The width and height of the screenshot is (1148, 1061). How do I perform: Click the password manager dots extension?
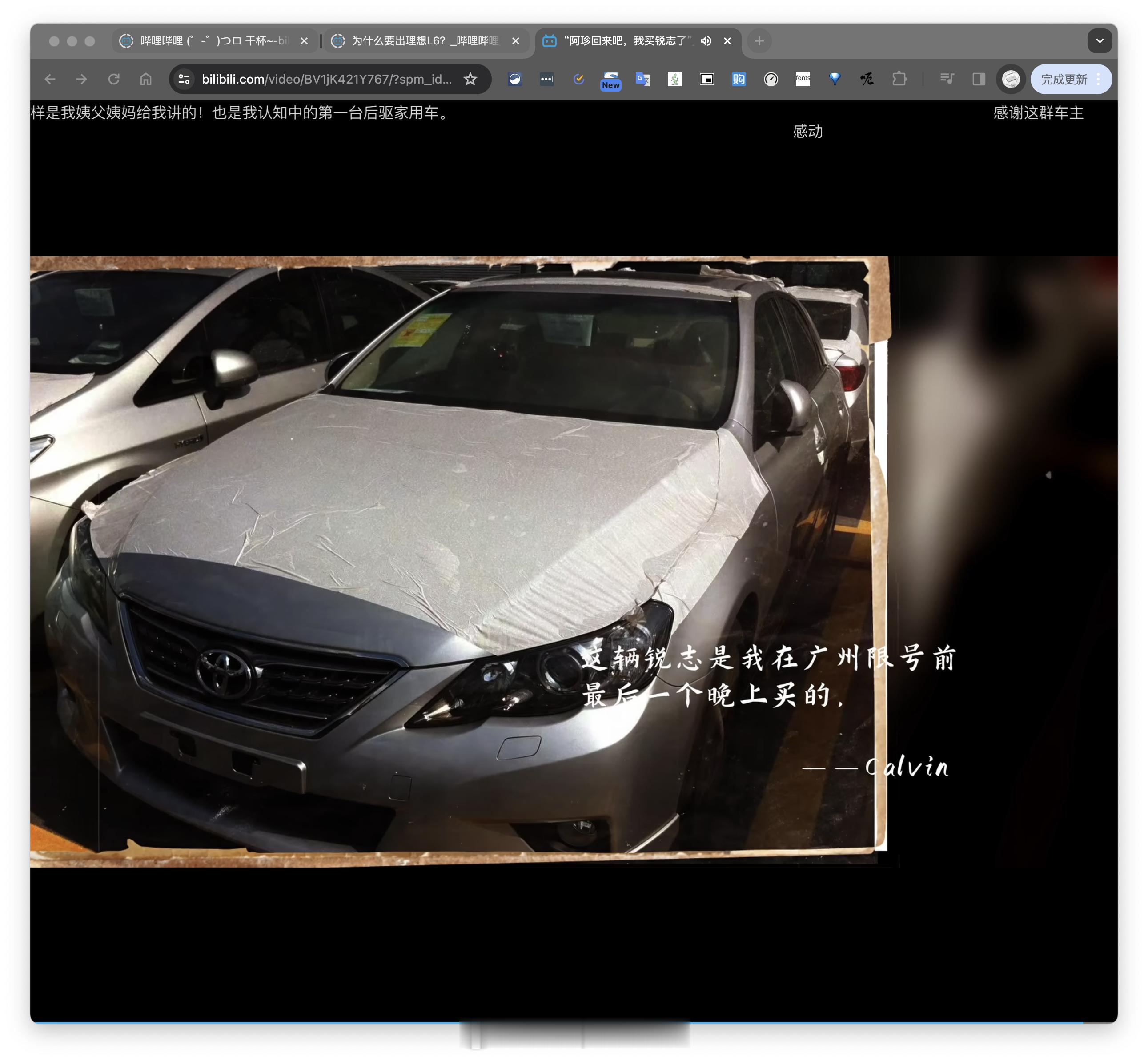tap(546, 79)
